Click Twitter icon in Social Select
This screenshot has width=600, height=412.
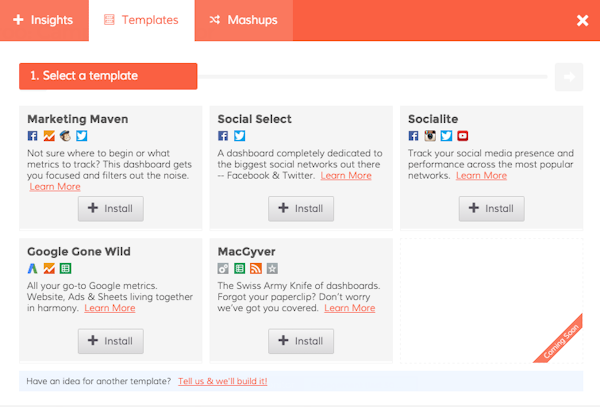click(x=240, y=136)
